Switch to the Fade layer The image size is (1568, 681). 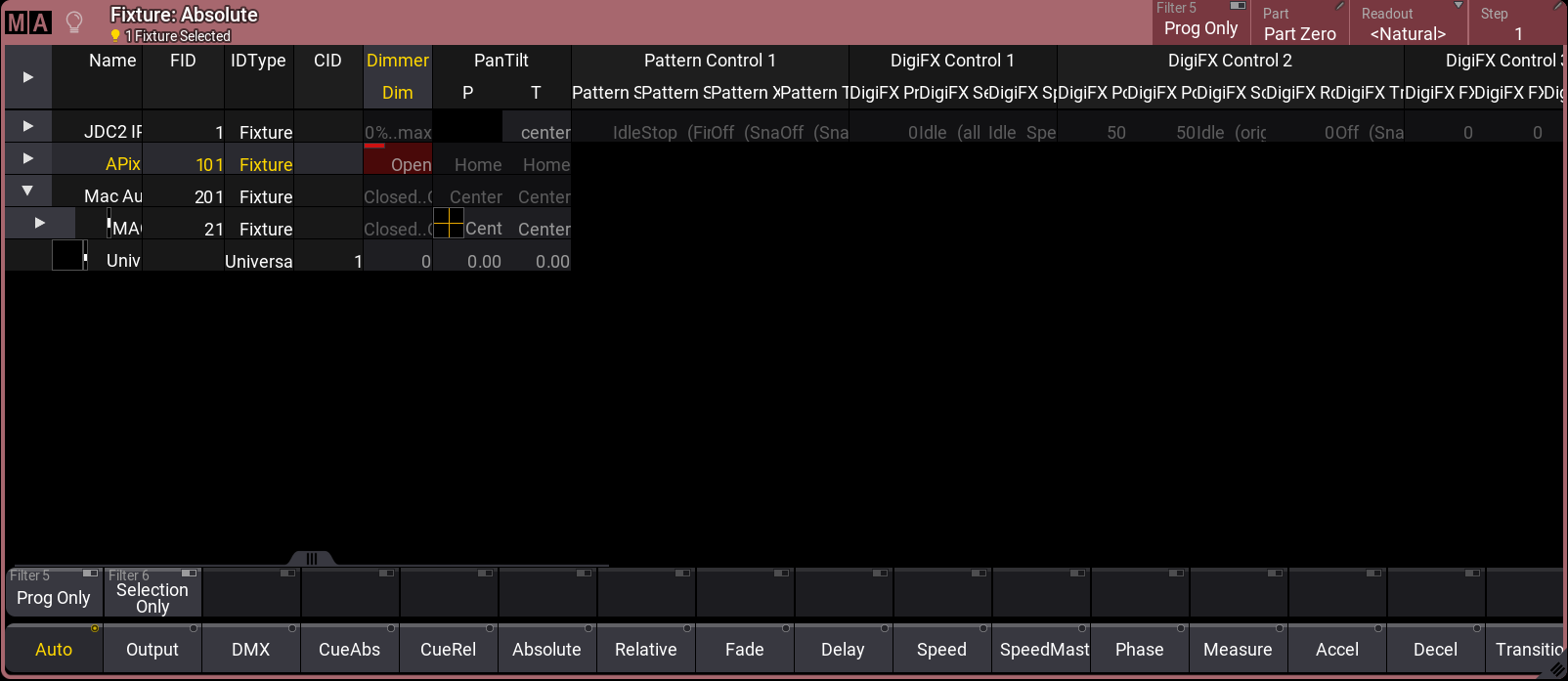pyautogui.click(x=744, y=649)
